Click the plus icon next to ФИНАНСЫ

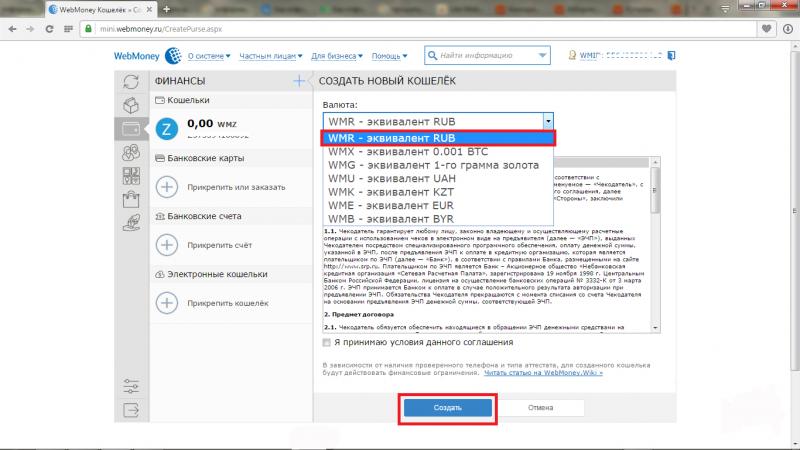click(299, 81)
